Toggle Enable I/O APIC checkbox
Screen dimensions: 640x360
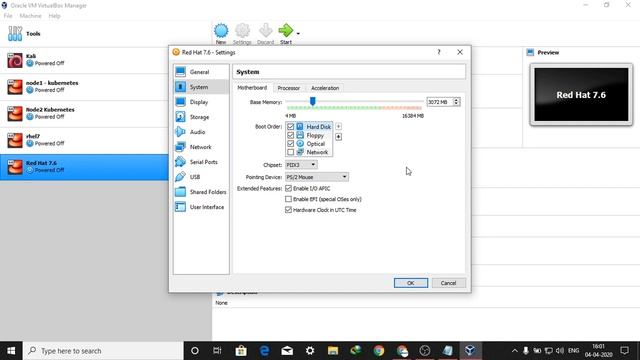(289, 188)
